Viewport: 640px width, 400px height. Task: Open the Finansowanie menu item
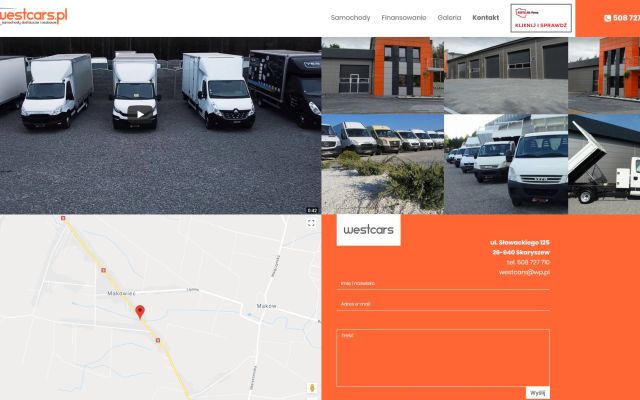404,18
